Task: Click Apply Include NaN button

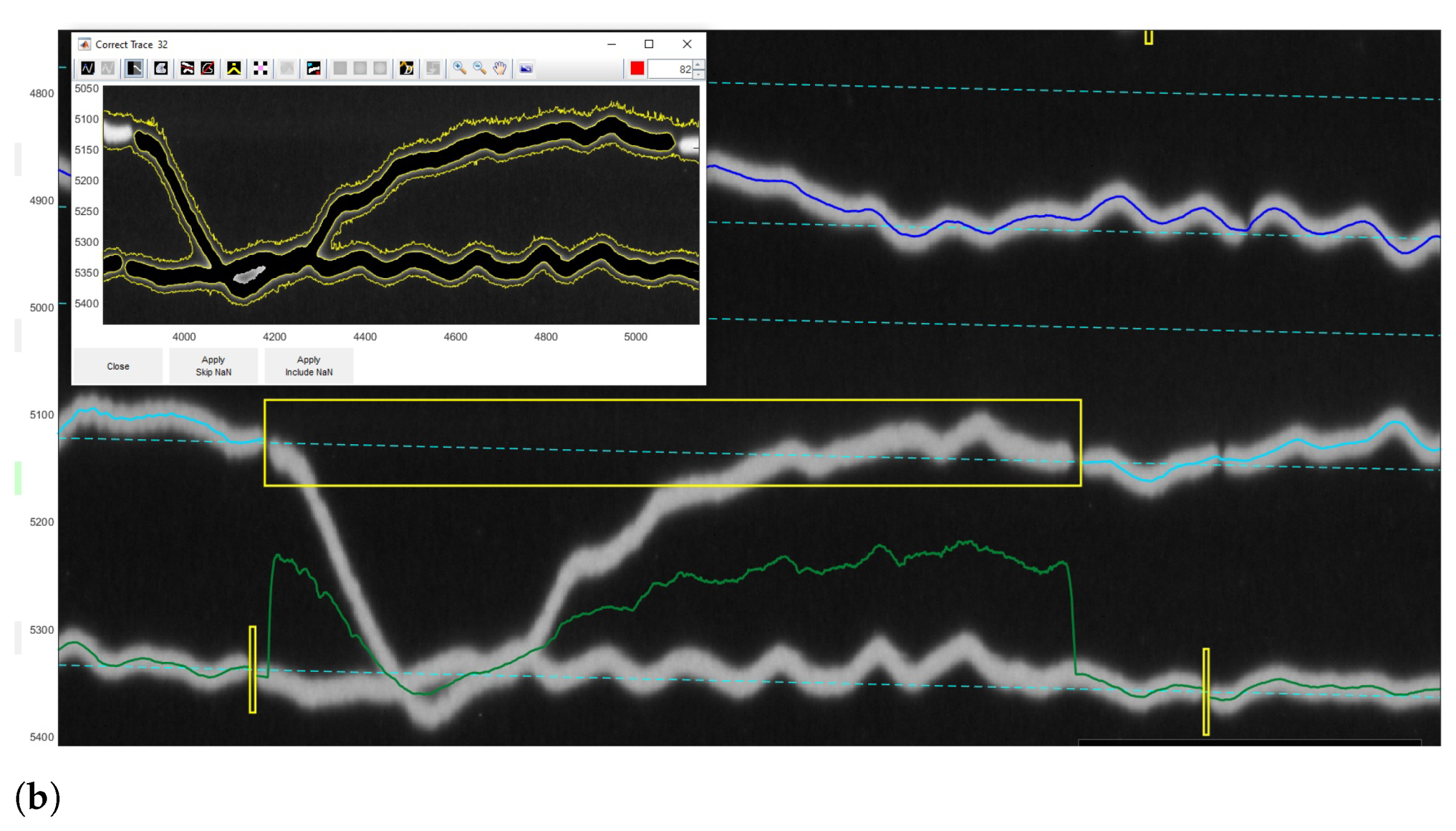Action: click(x=308, y=366)
